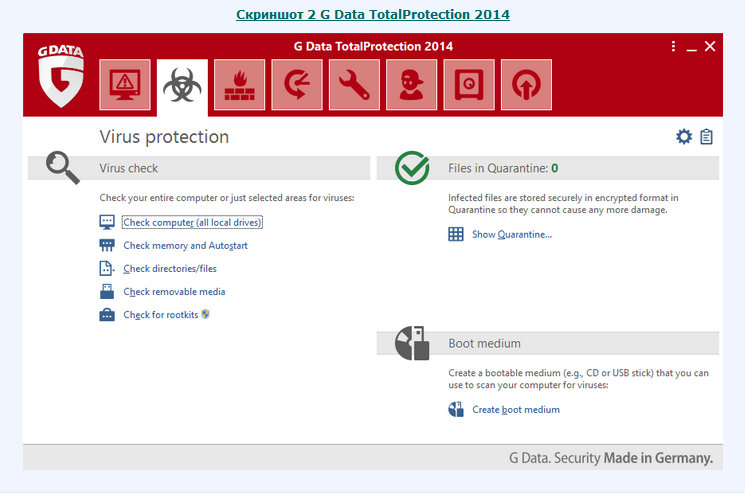The image size is (745, 493).
Task: Click the Virus check section header
Action: [199, 168]
